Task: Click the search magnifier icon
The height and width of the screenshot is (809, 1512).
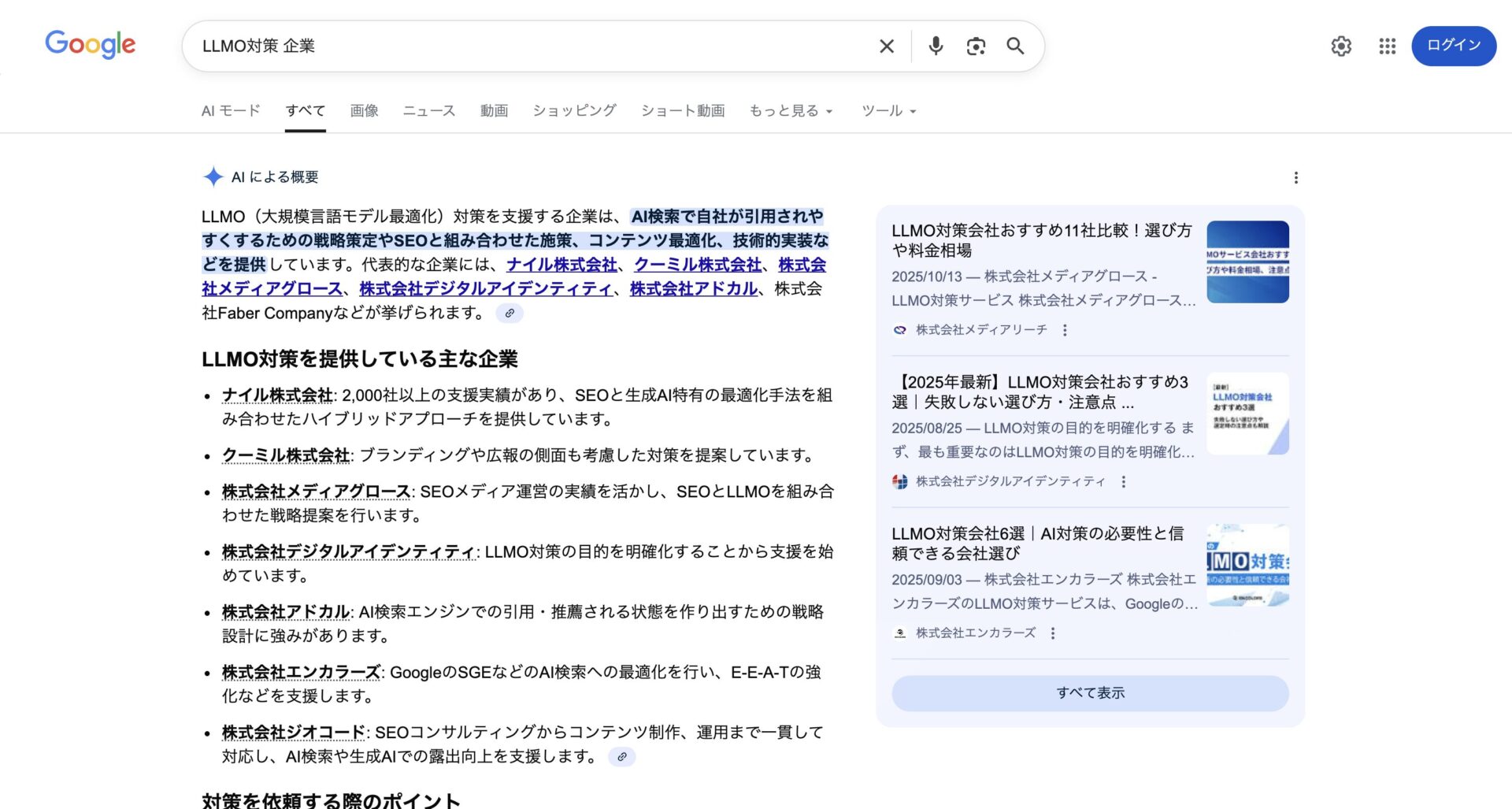Action: (1015, 46)
